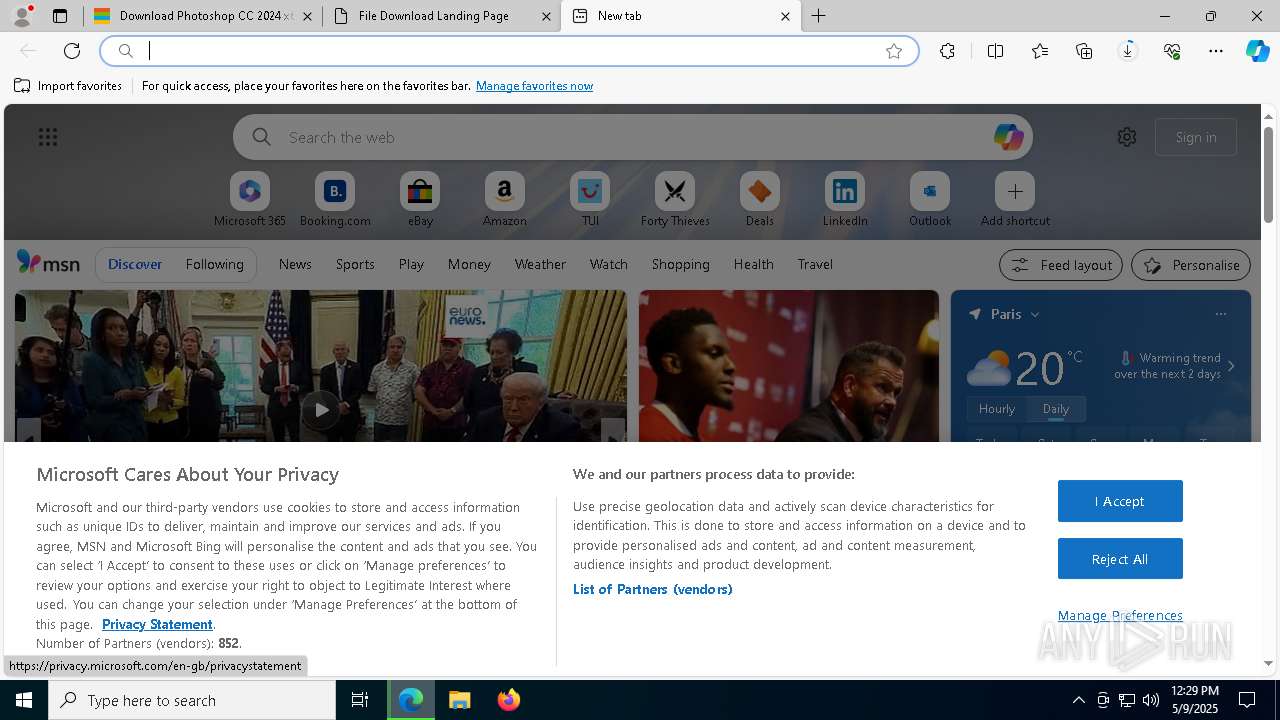Screen dimensions: 1280x720
Task: Open weather card more options
Action: click(x=1220, y=314)
